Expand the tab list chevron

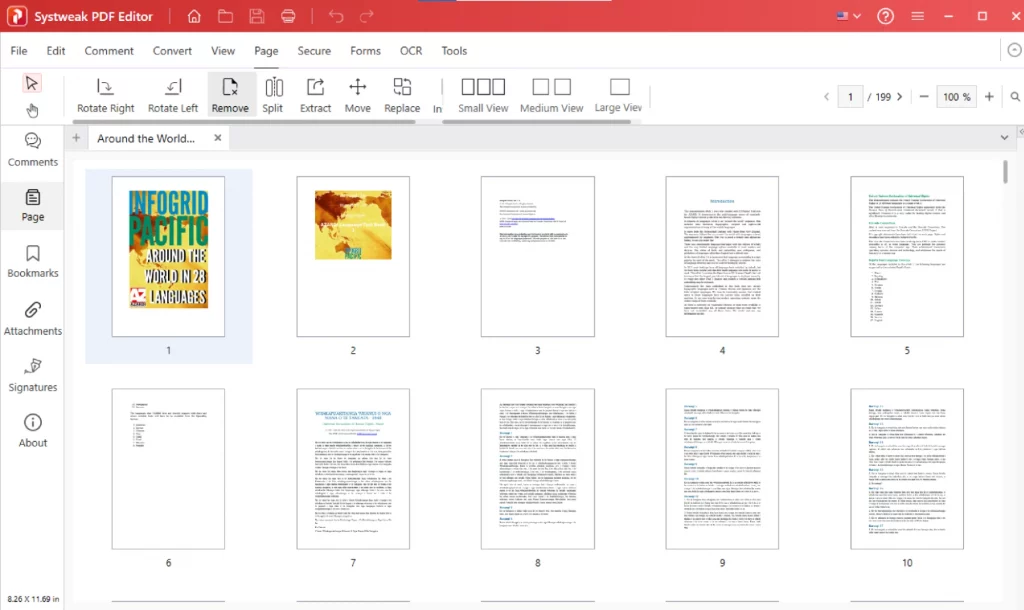point(1005,138)
